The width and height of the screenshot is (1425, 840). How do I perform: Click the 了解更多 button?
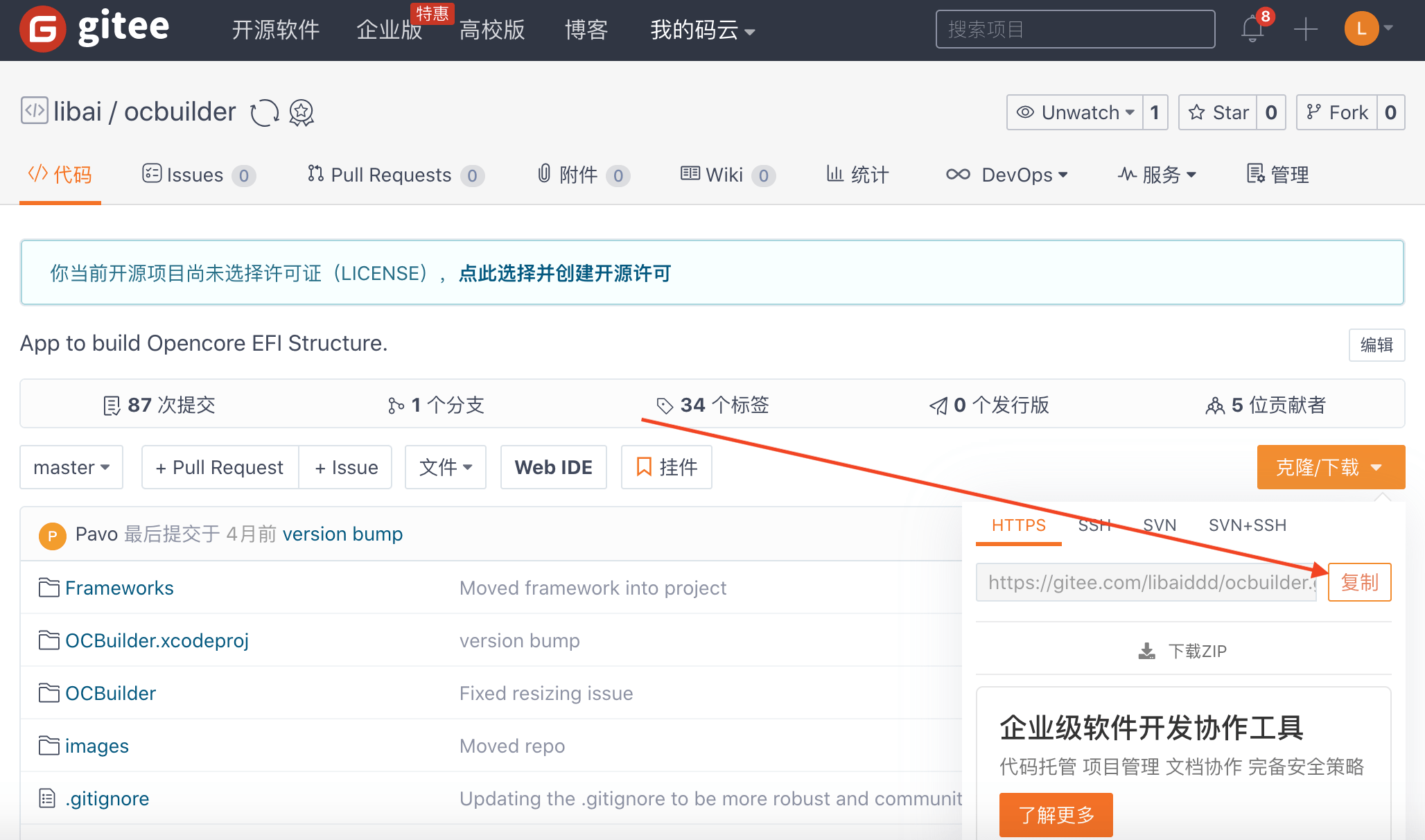1056,815
